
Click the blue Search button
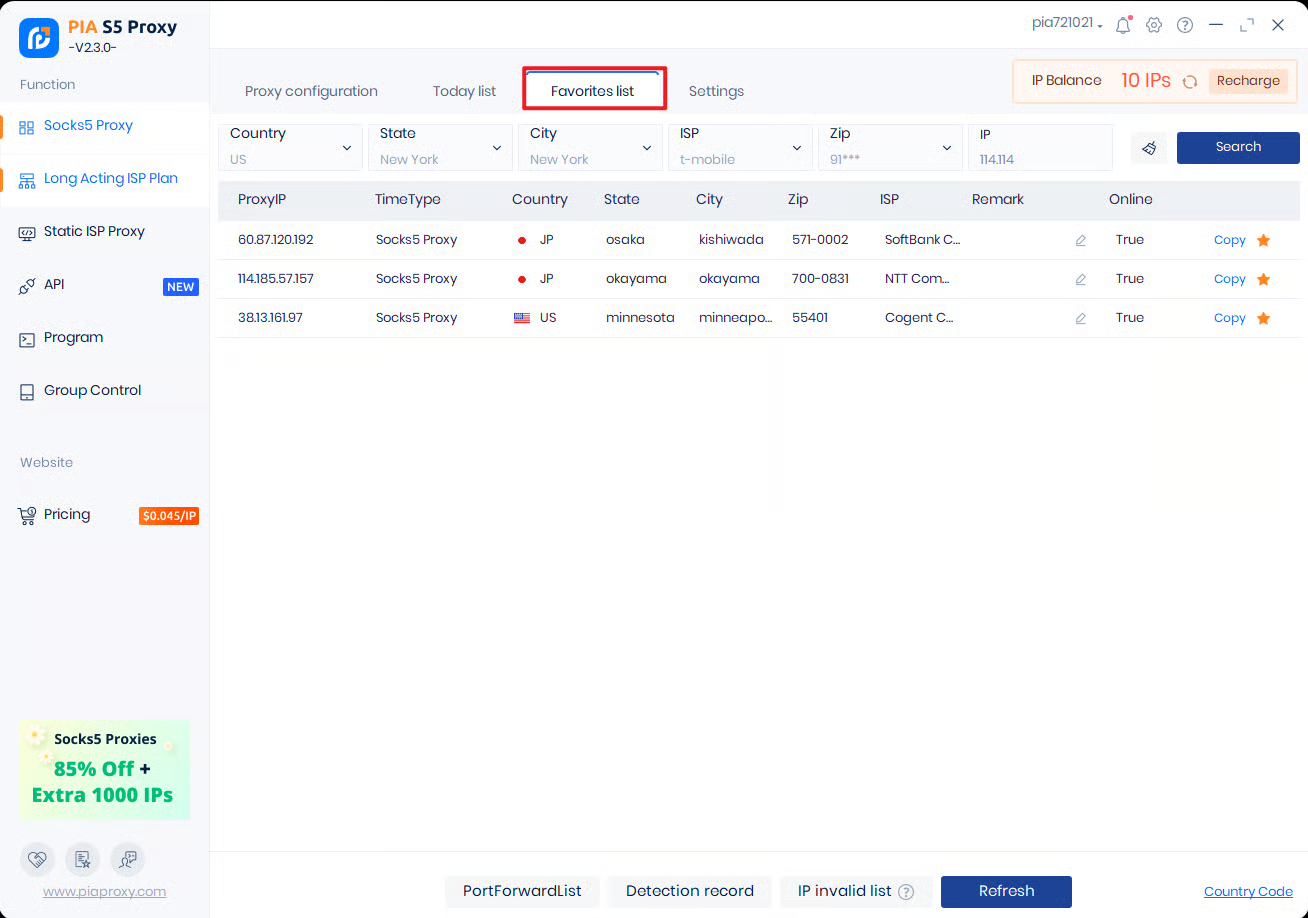pyautogui.click(x=1238, y=147)
